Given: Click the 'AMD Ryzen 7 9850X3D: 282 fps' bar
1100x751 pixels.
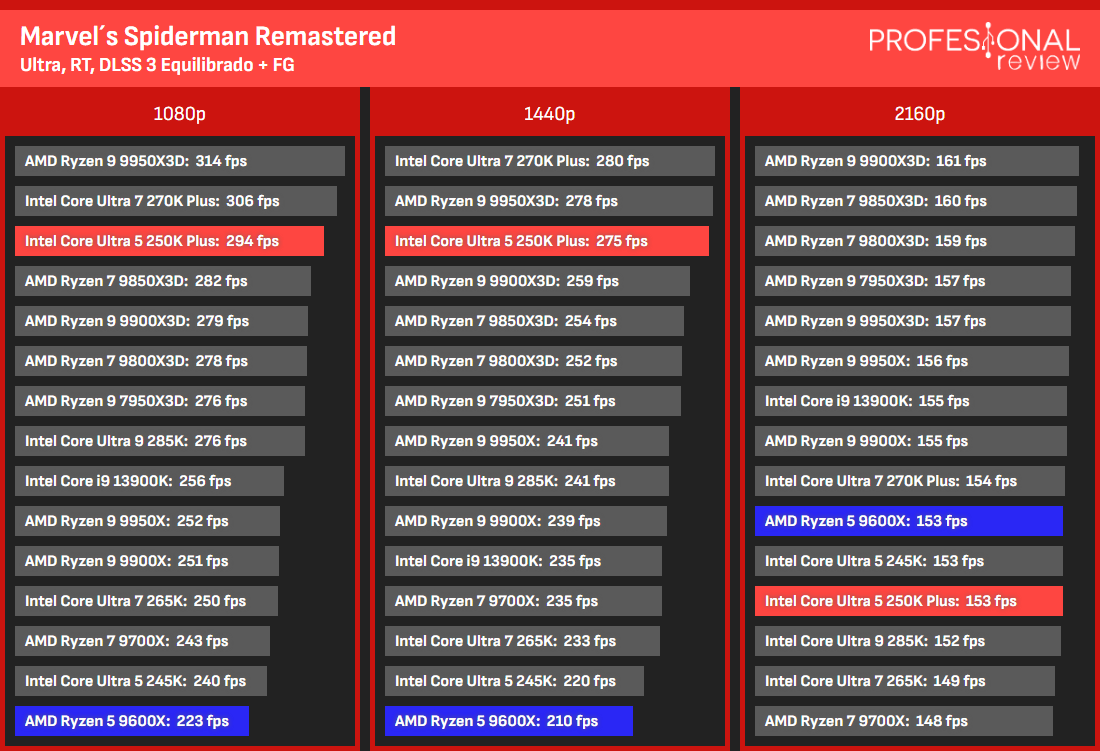Looking at the screenshot, I should tap(163, 281).
